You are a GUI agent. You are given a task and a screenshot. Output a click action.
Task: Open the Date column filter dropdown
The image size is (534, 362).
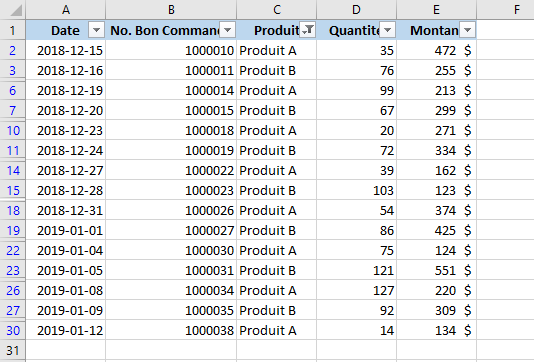tap(96, 30)
